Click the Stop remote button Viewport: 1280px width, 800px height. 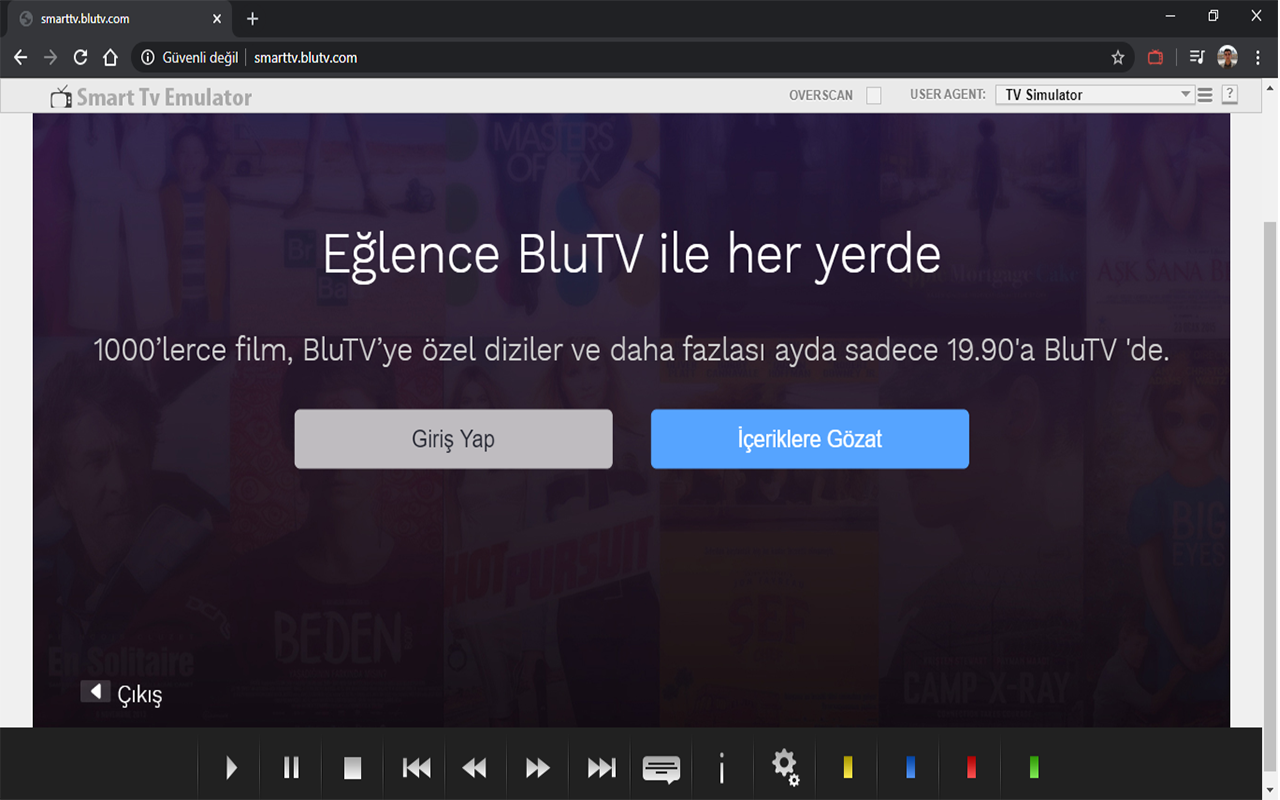click(x=352, y=767)
